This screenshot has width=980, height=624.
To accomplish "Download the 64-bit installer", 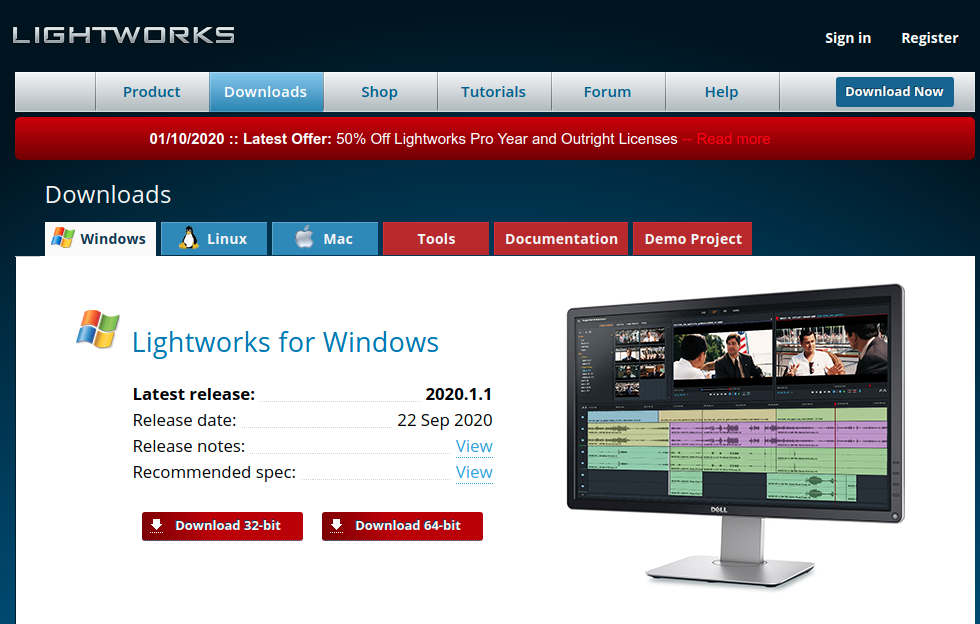I will 402,526.
